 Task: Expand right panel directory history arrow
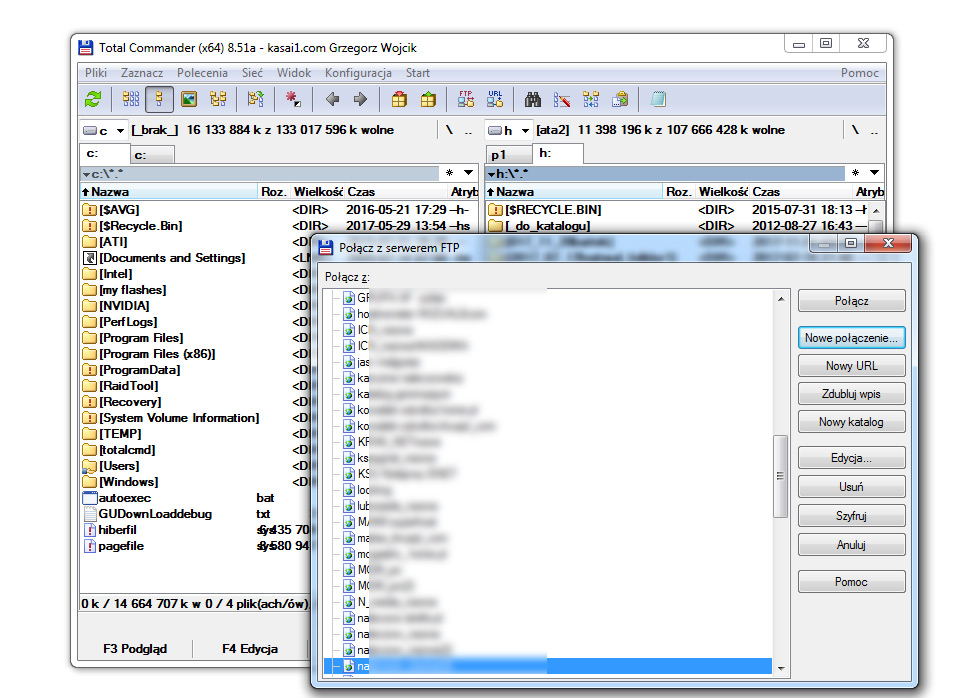pos(874,173)
